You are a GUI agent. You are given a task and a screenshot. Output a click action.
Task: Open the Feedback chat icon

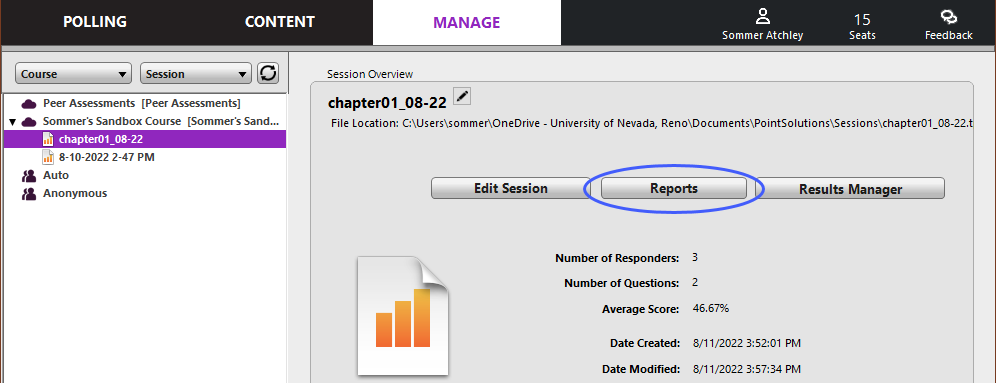tap(948, 17)
